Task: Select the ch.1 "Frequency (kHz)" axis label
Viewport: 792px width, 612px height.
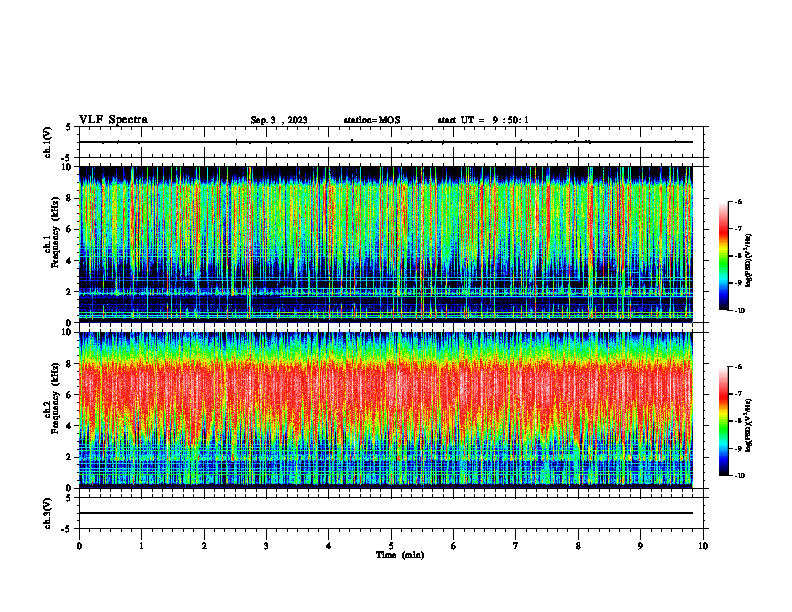Action: 55,232
